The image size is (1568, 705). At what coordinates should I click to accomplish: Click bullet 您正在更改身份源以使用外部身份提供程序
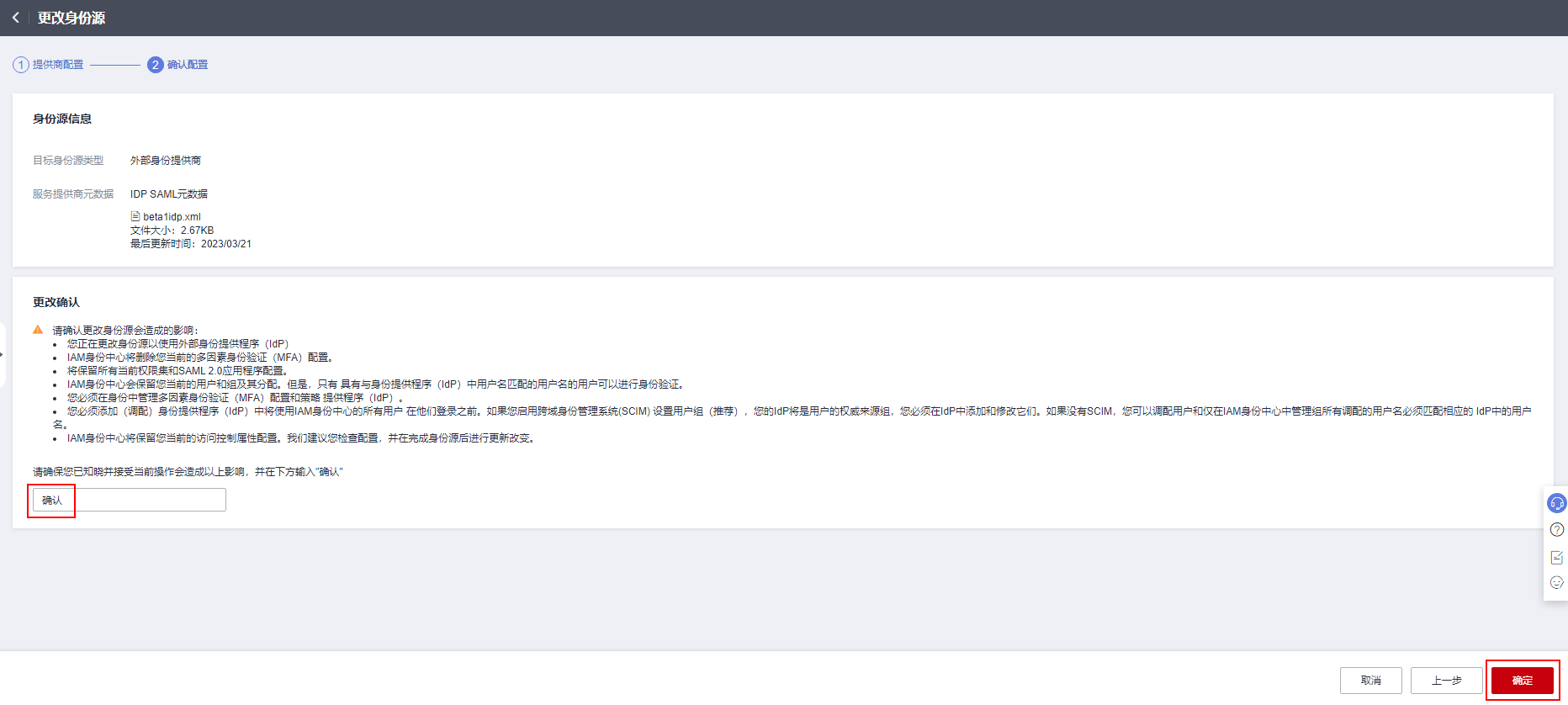178,343
